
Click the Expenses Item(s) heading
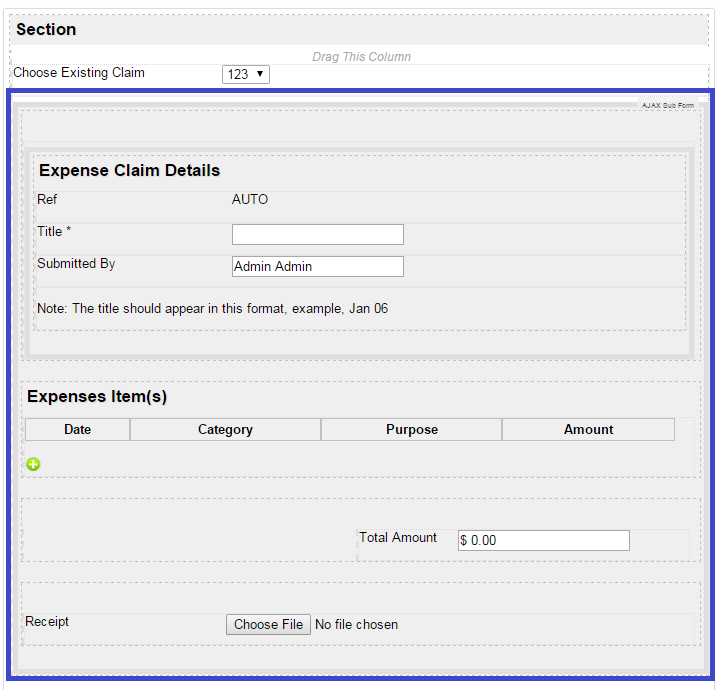click(x=97, y=397)
